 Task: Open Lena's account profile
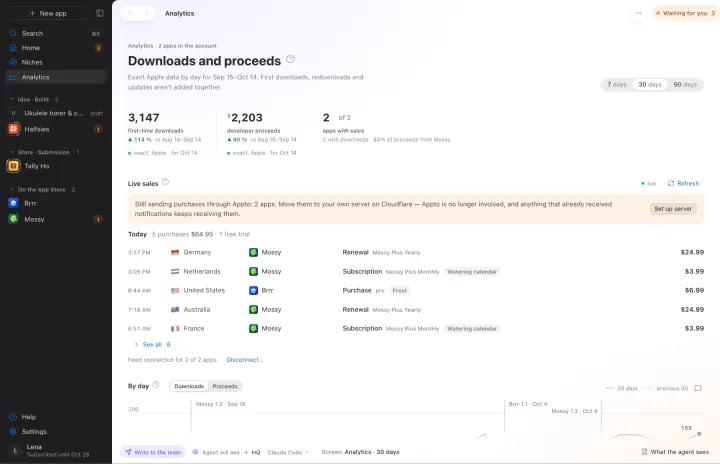click(x=56, y=451)
